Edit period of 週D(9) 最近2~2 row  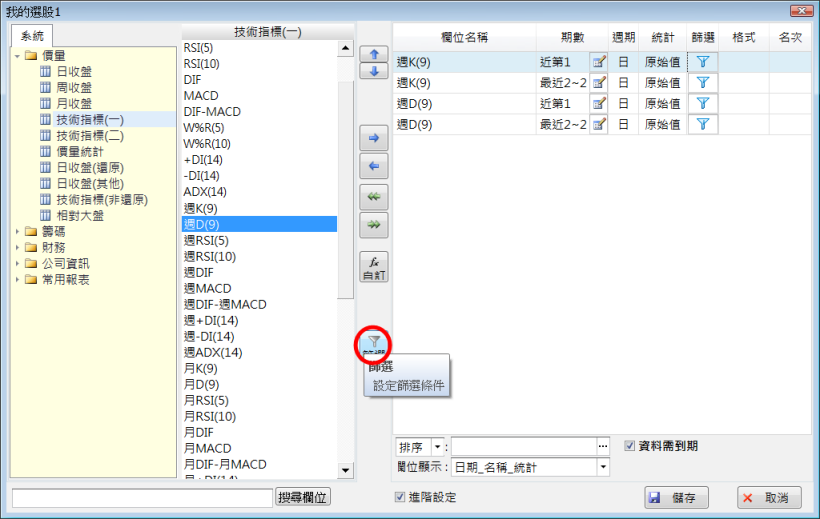(599, 124)
